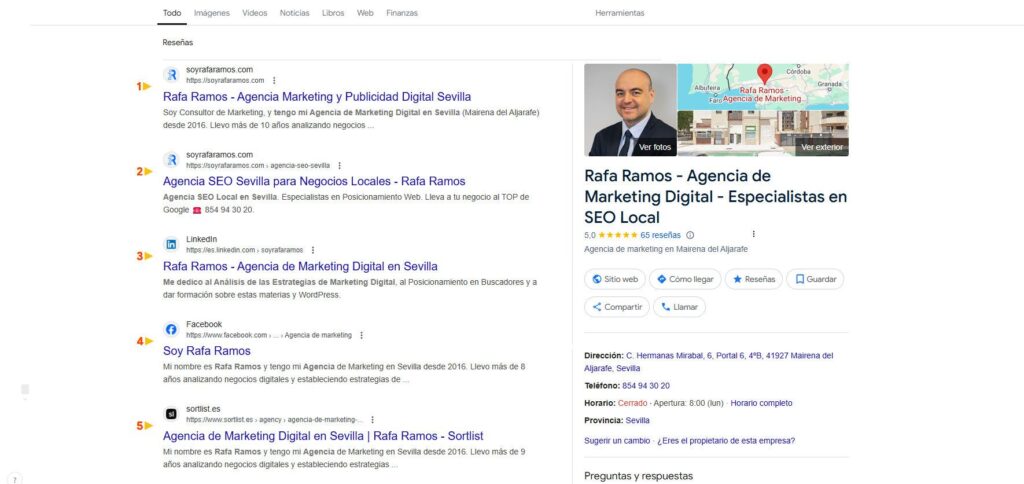Open the three-dot menu beside the first soyrafaramos.com result
The height and width of the screenshot is (484, 1024).
274,80
